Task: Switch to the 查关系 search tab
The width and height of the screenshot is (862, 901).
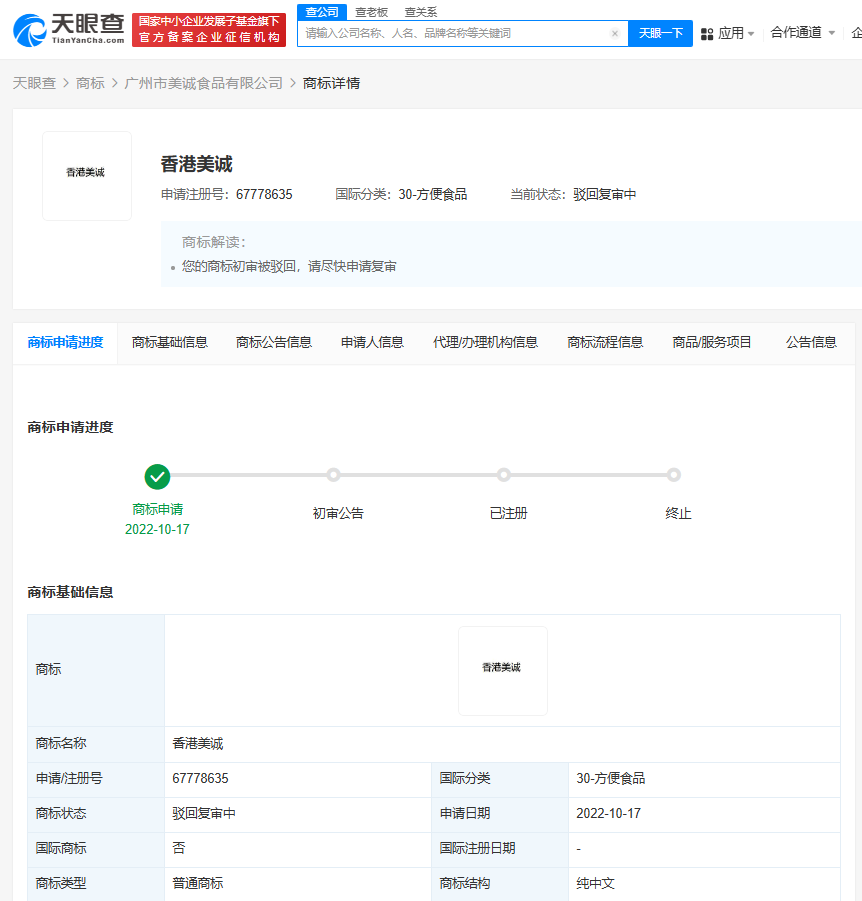Action: pyautogui.click(x=421, y=12)
